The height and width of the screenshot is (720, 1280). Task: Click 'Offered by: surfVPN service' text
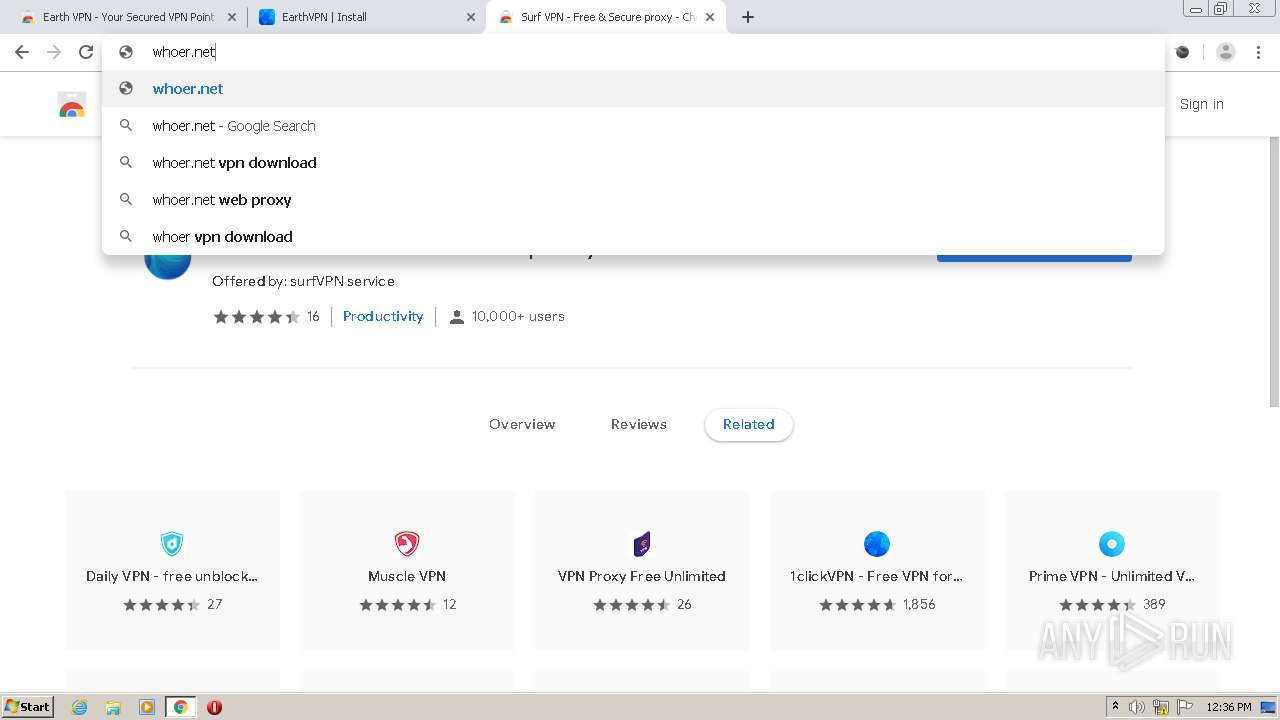[303, 281]
